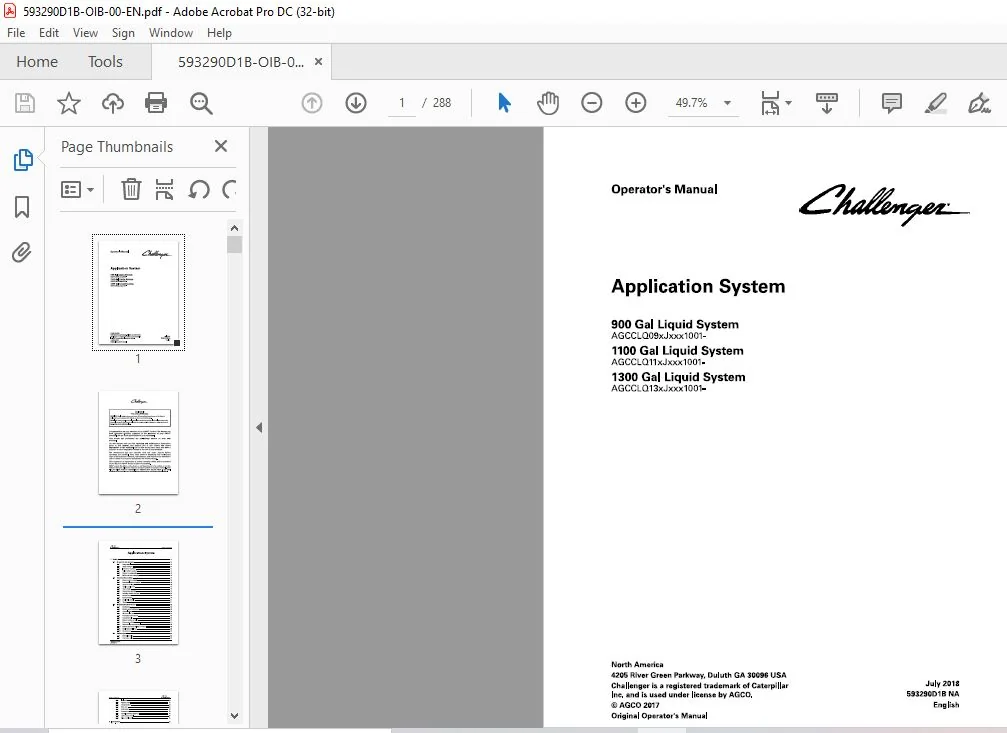Click the upload to cloud icon

point(113,103)
